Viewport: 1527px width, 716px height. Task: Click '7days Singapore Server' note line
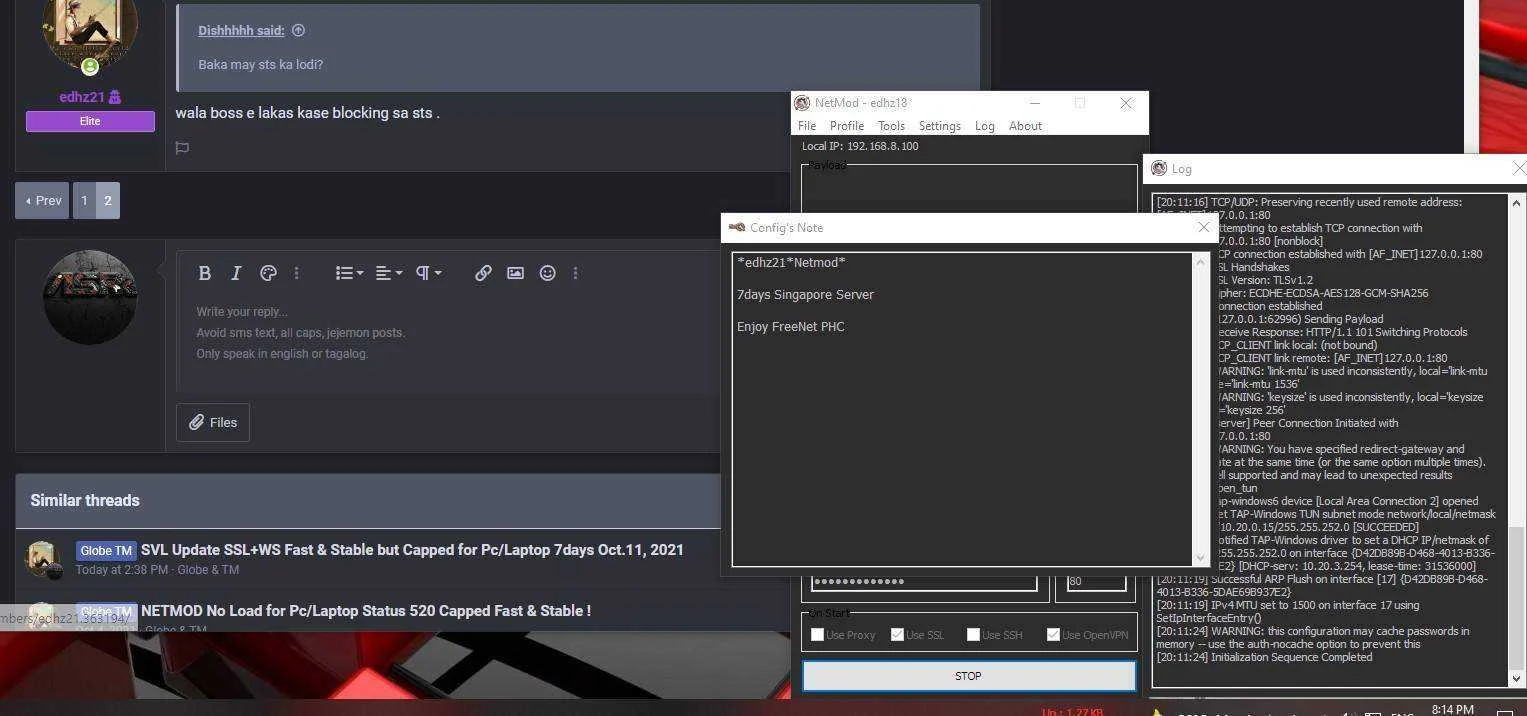point(805,295)
